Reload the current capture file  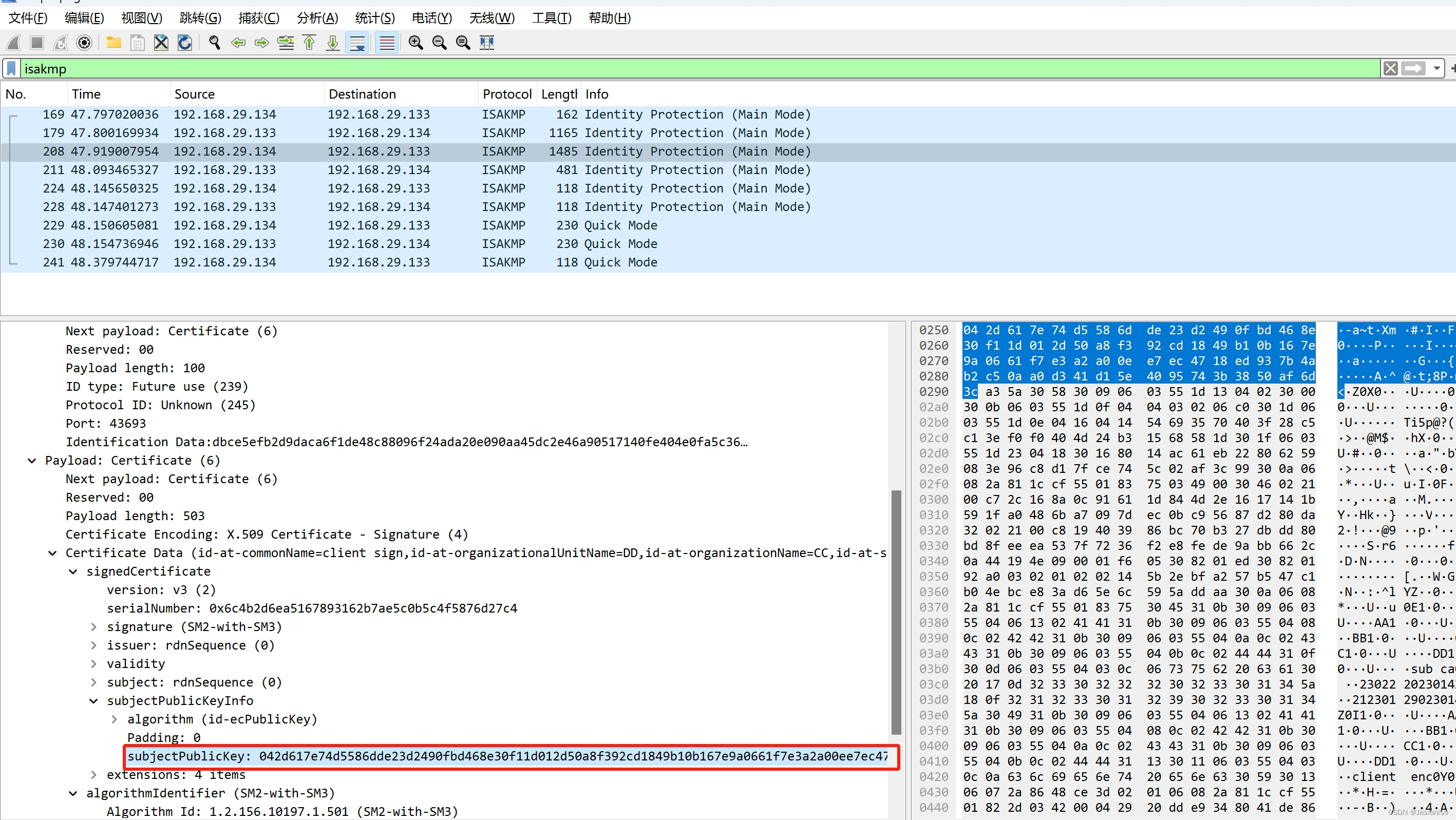185,43
